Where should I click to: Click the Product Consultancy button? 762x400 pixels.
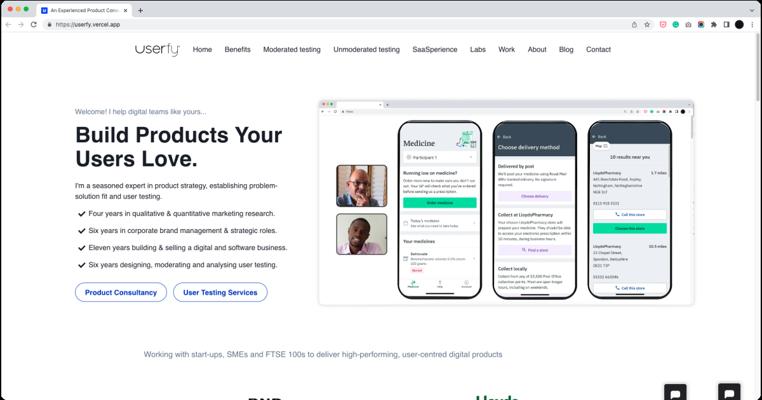pos(121,292)
